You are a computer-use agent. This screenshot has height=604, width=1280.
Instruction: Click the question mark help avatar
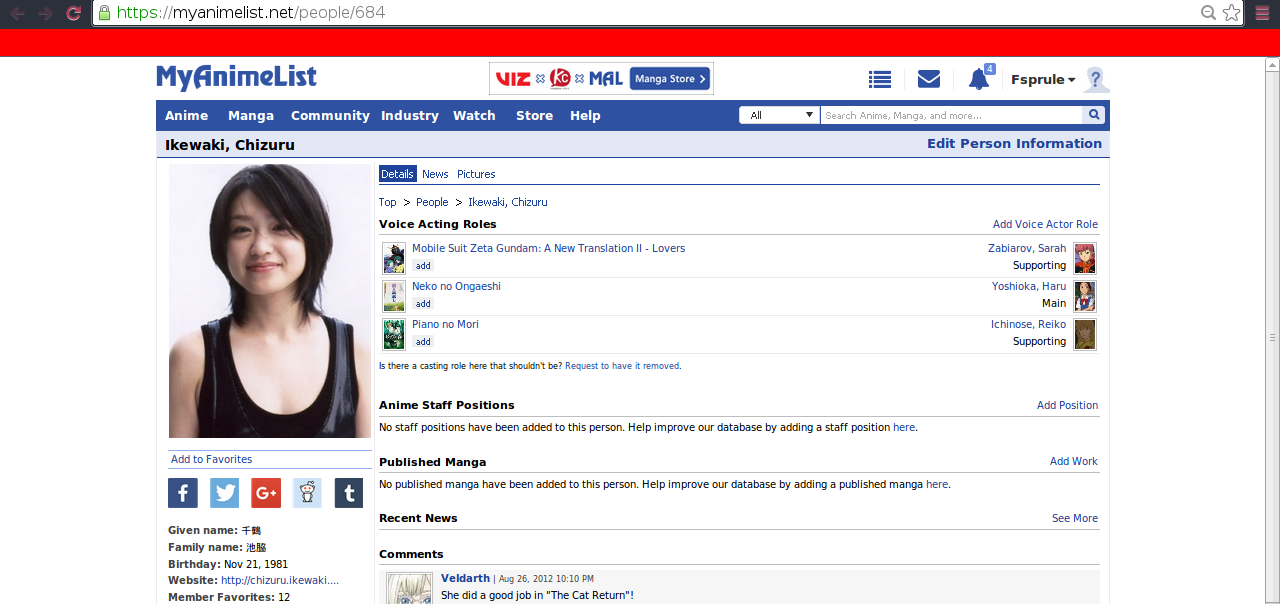tap(1096, 80)
